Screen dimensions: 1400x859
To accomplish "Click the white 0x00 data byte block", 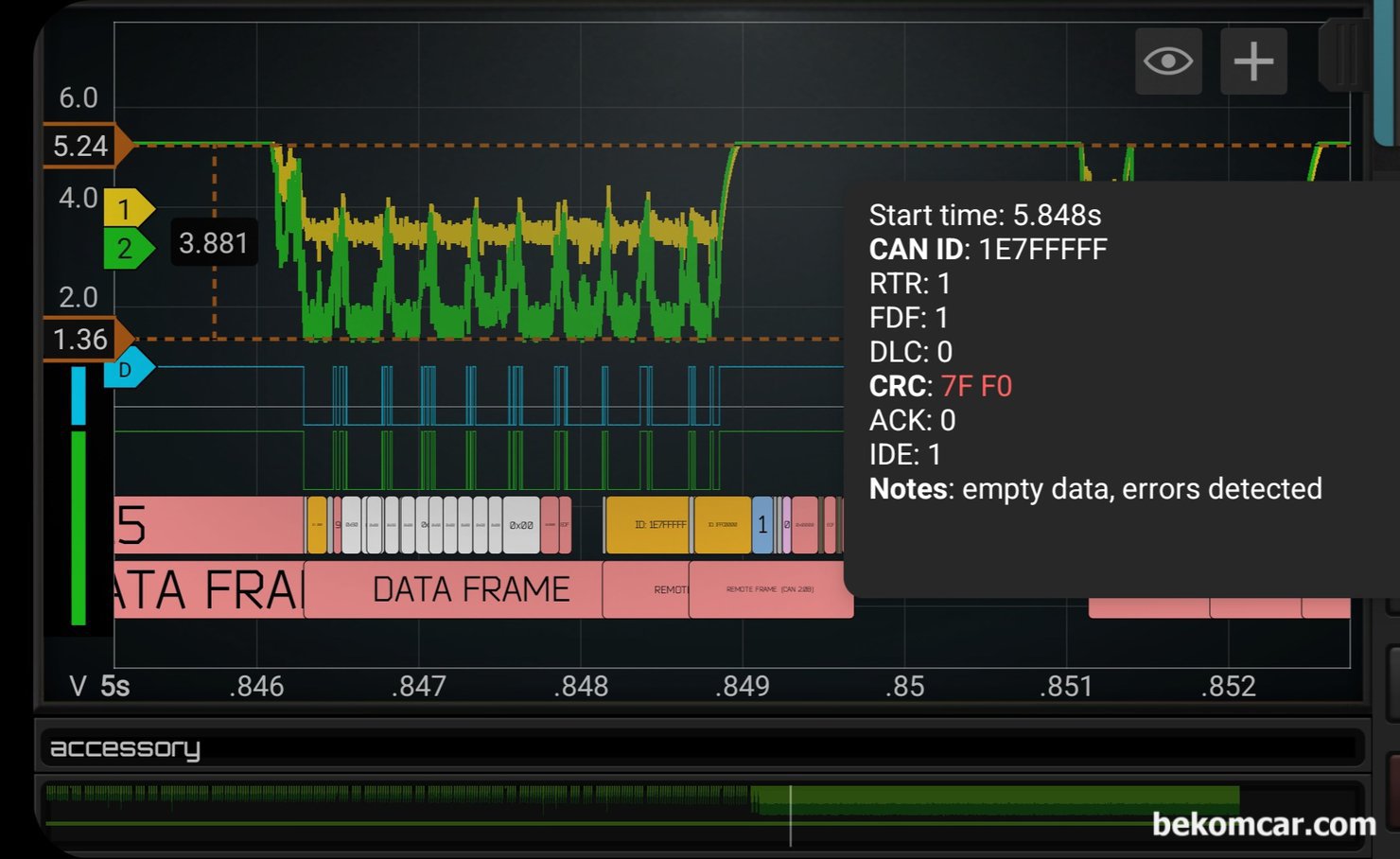I will [x=520, y=525].
